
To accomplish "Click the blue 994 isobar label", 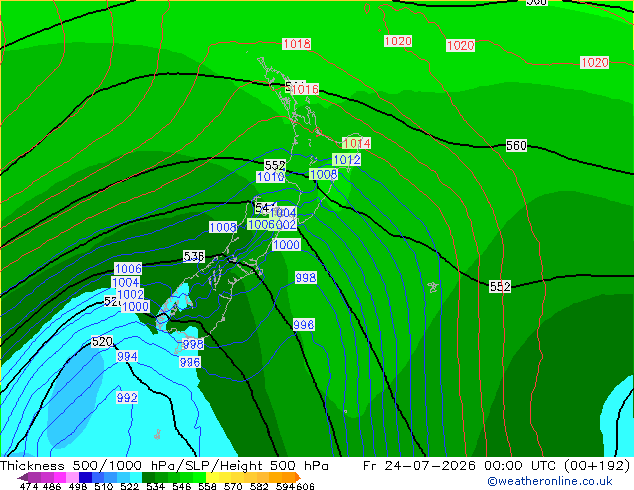I will coord(127,356).
